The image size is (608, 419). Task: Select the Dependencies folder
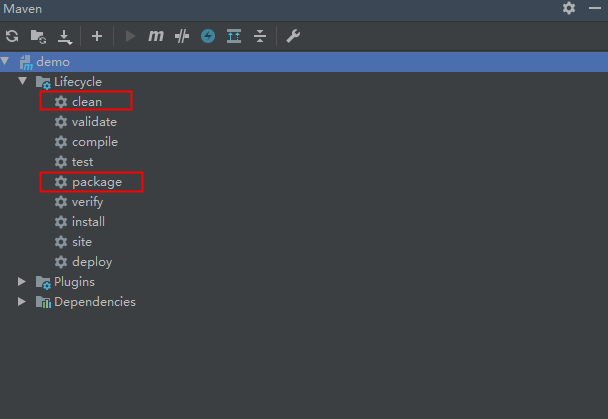click(86, 302)
